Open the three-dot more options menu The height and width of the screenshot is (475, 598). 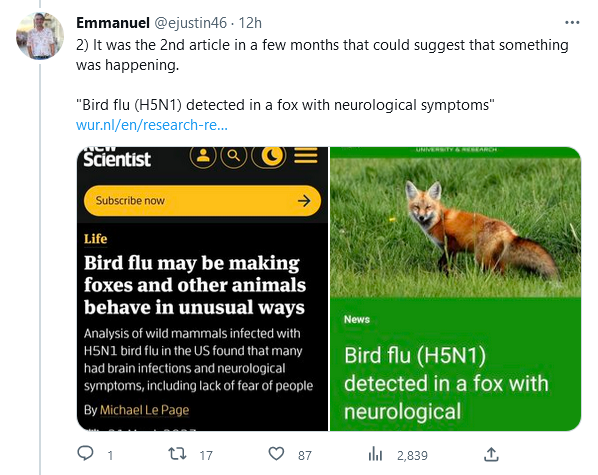pyautogui.click(x=572, y=23)
